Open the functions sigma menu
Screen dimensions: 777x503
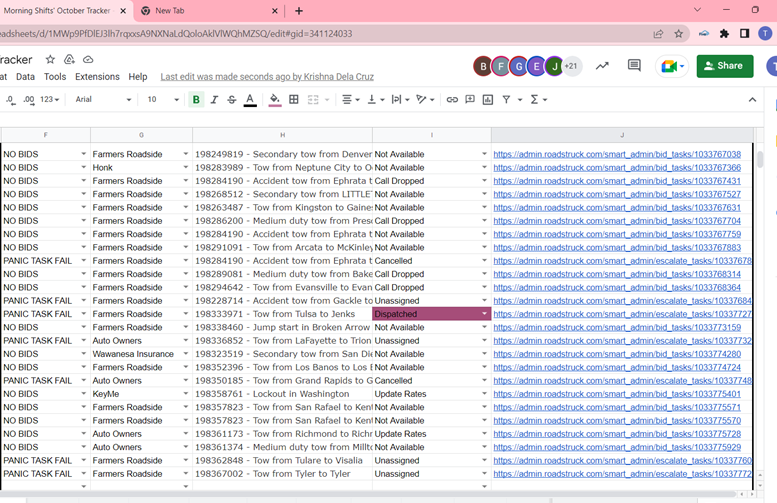[538, 100]
